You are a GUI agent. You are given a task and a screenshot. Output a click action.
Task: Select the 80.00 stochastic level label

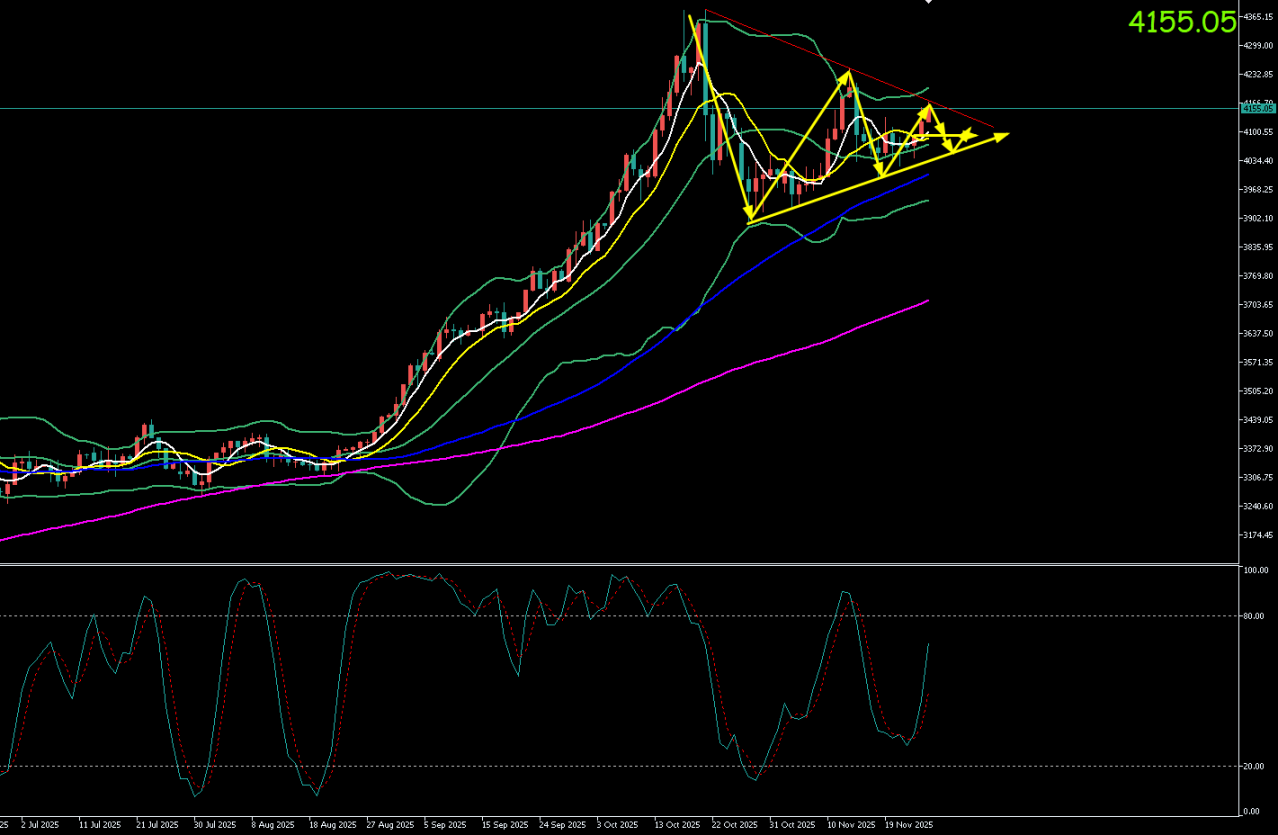coord(1254,616)
